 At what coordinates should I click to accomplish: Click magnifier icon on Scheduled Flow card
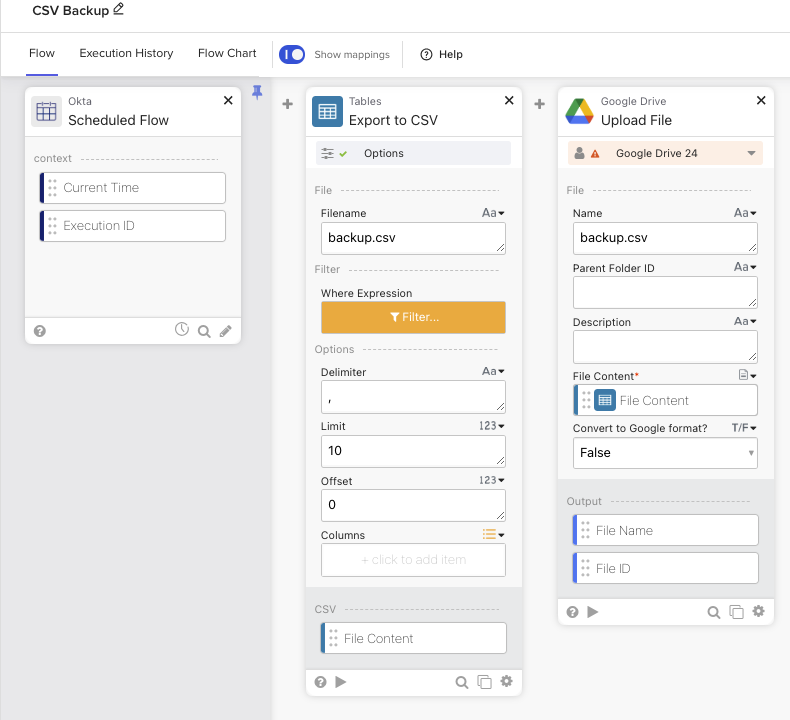(204, 331)
